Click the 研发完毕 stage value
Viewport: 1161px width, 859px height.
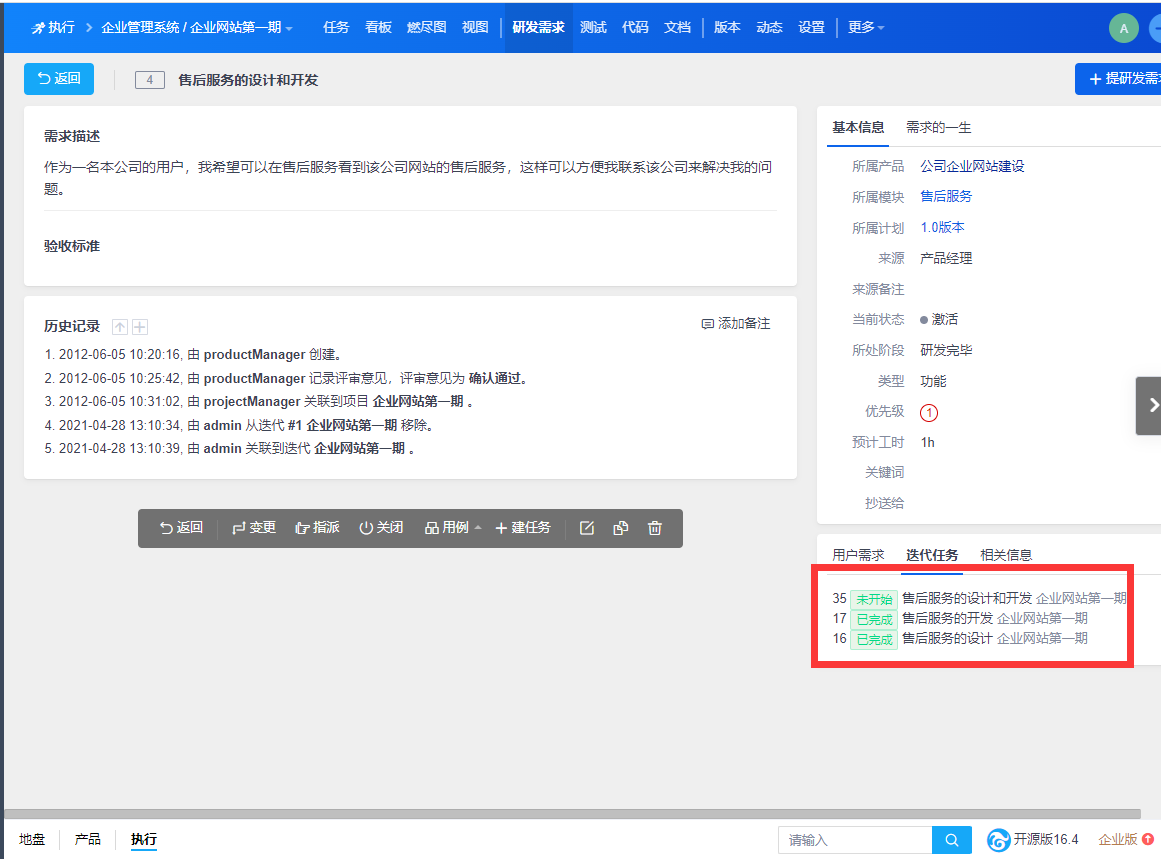click(x=946, y=350)
